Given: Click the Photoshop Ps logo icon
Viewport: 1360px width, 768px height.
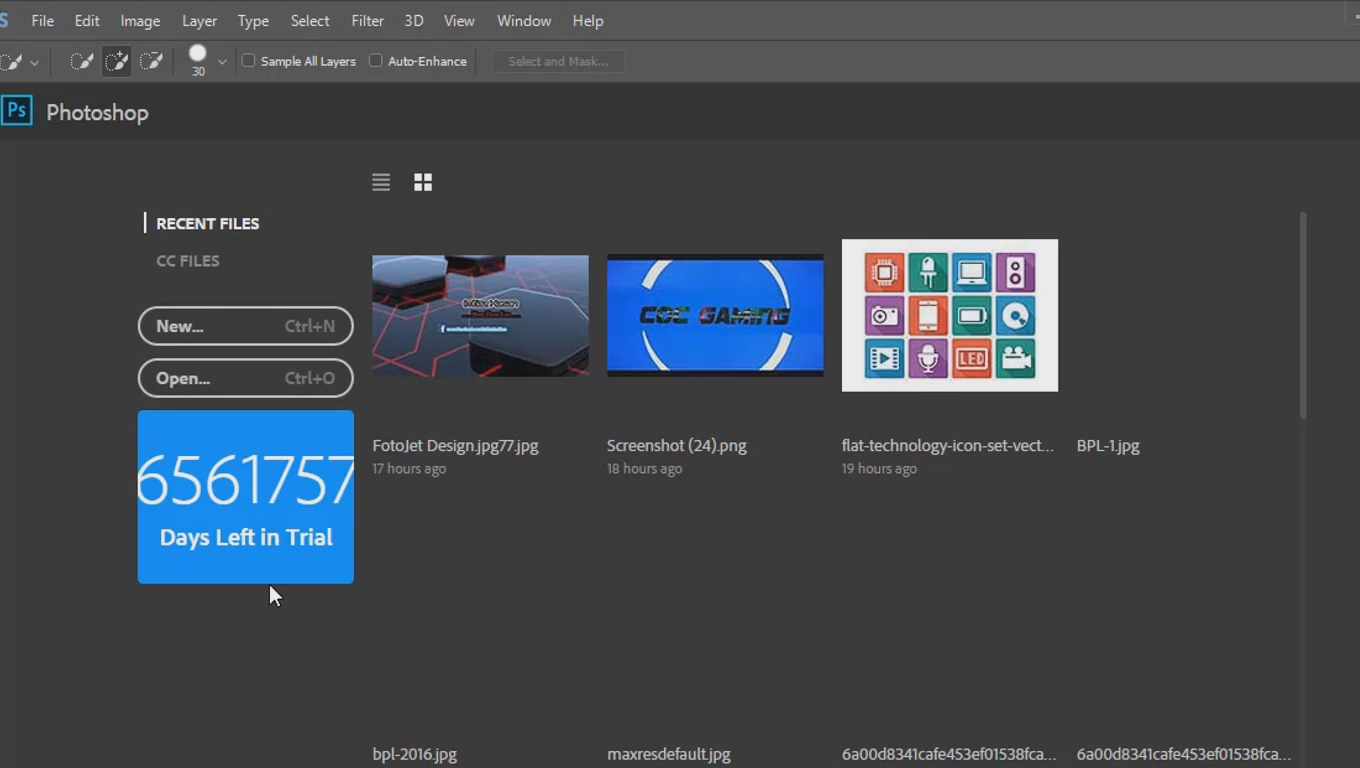Looking at the screenshot, I should [16, 110].
